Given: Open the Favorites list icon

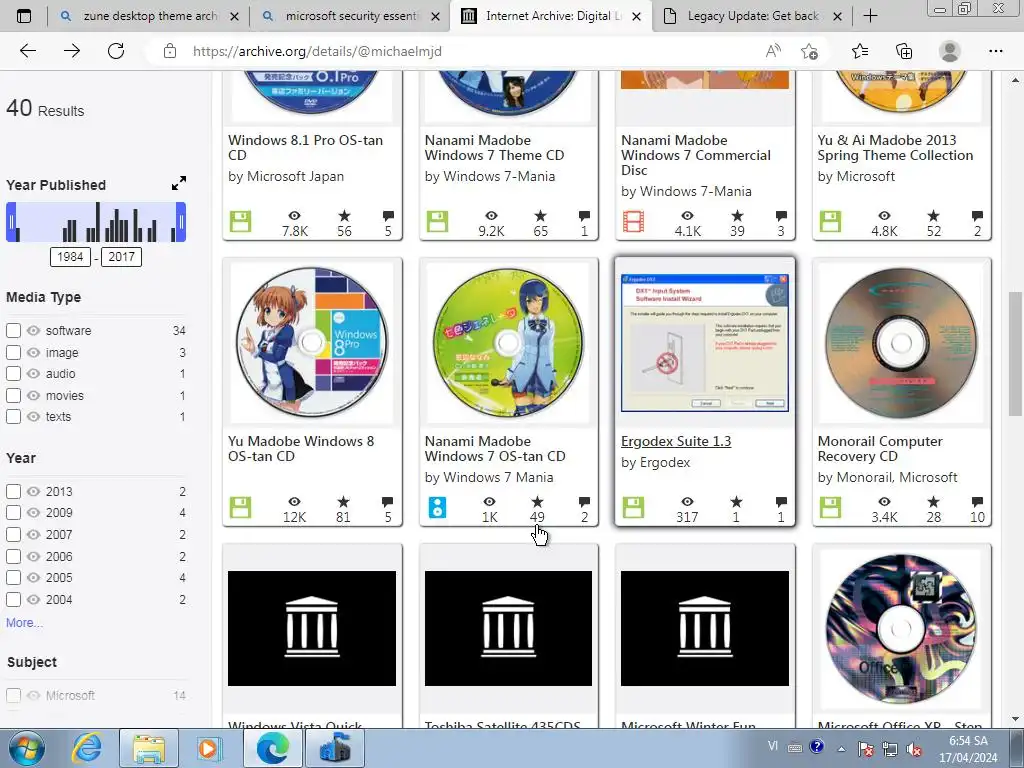Looking at the screenshot, I should click(x=860, y=51).
